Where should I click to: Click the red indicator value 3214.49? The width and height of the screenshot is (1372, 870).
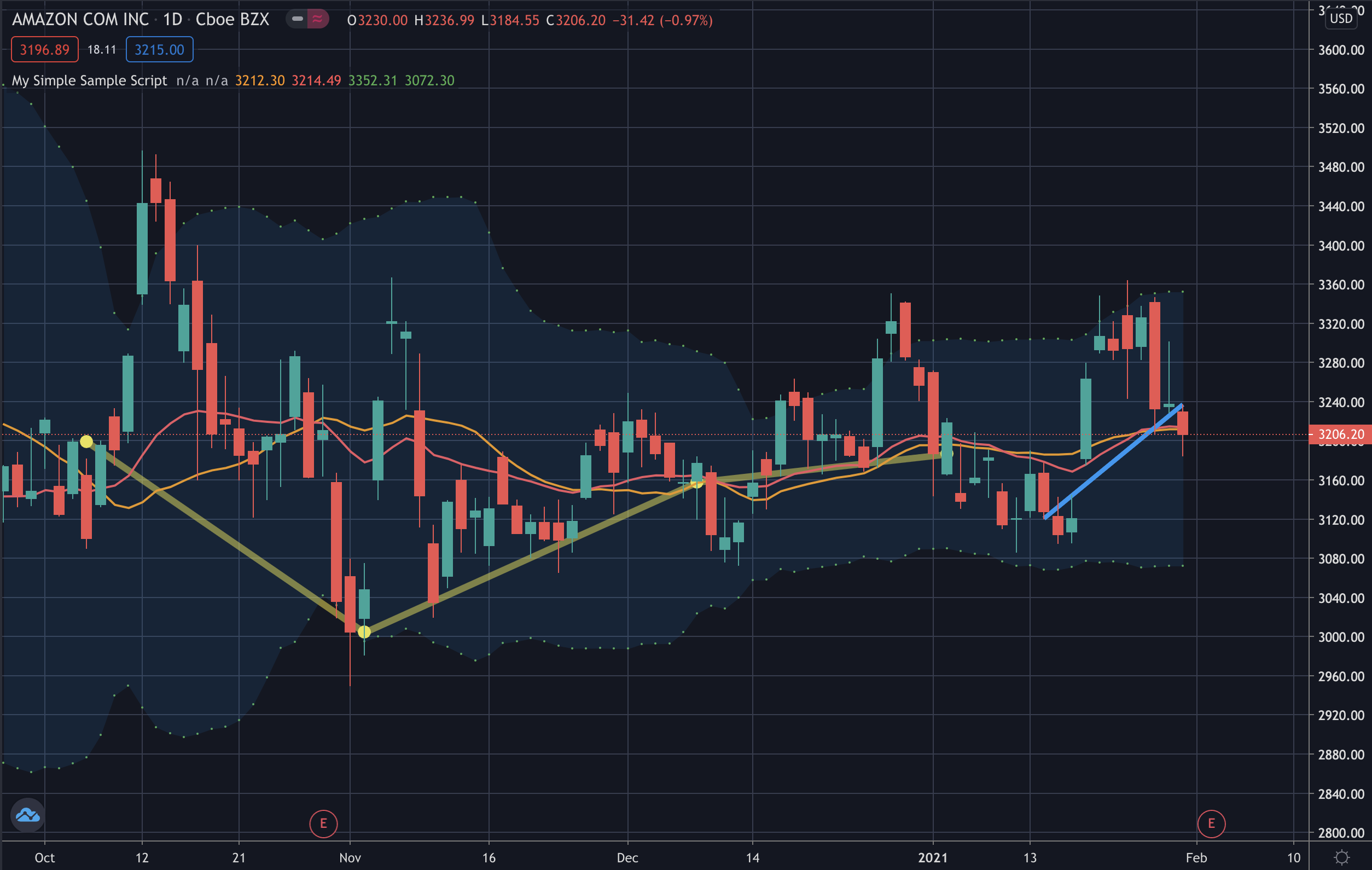pyautogui.click(x=316, y=80)
